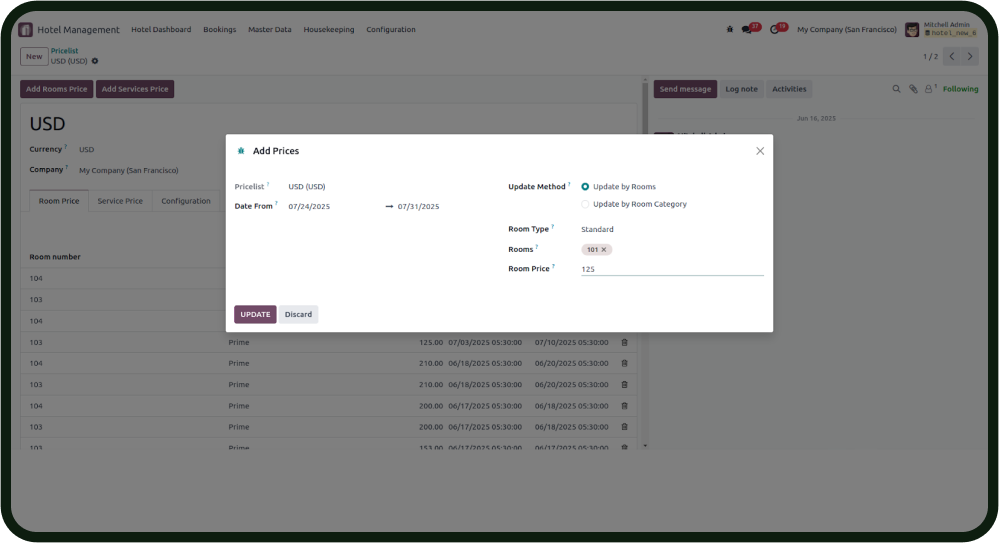Click the Room Price input field

pyautogui.click(x=671, y=269)
